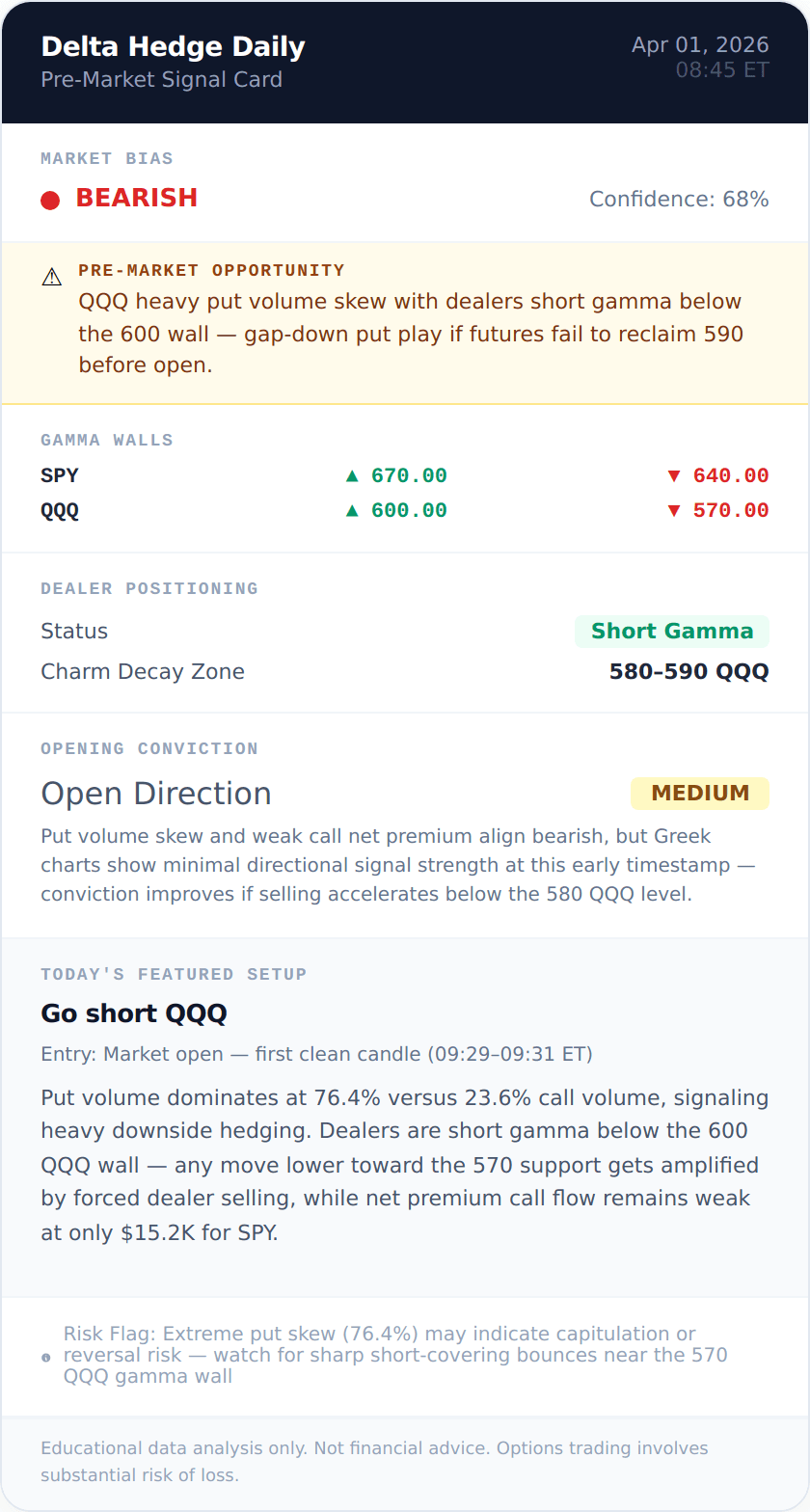This screenshot has height=1512, width=810.
Task: Click the 580–590 QQQ charm zone value
Action: (x=688, y=672)
